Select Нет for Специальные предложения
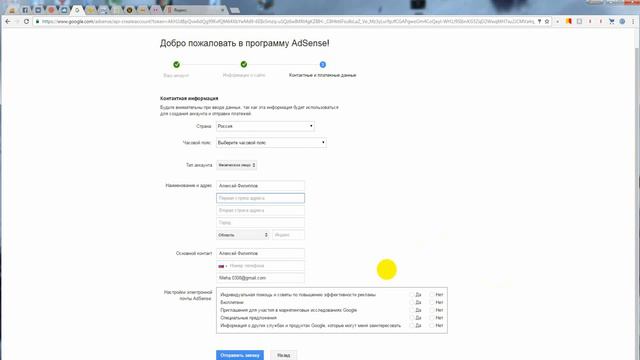 [x=432, y=318]
